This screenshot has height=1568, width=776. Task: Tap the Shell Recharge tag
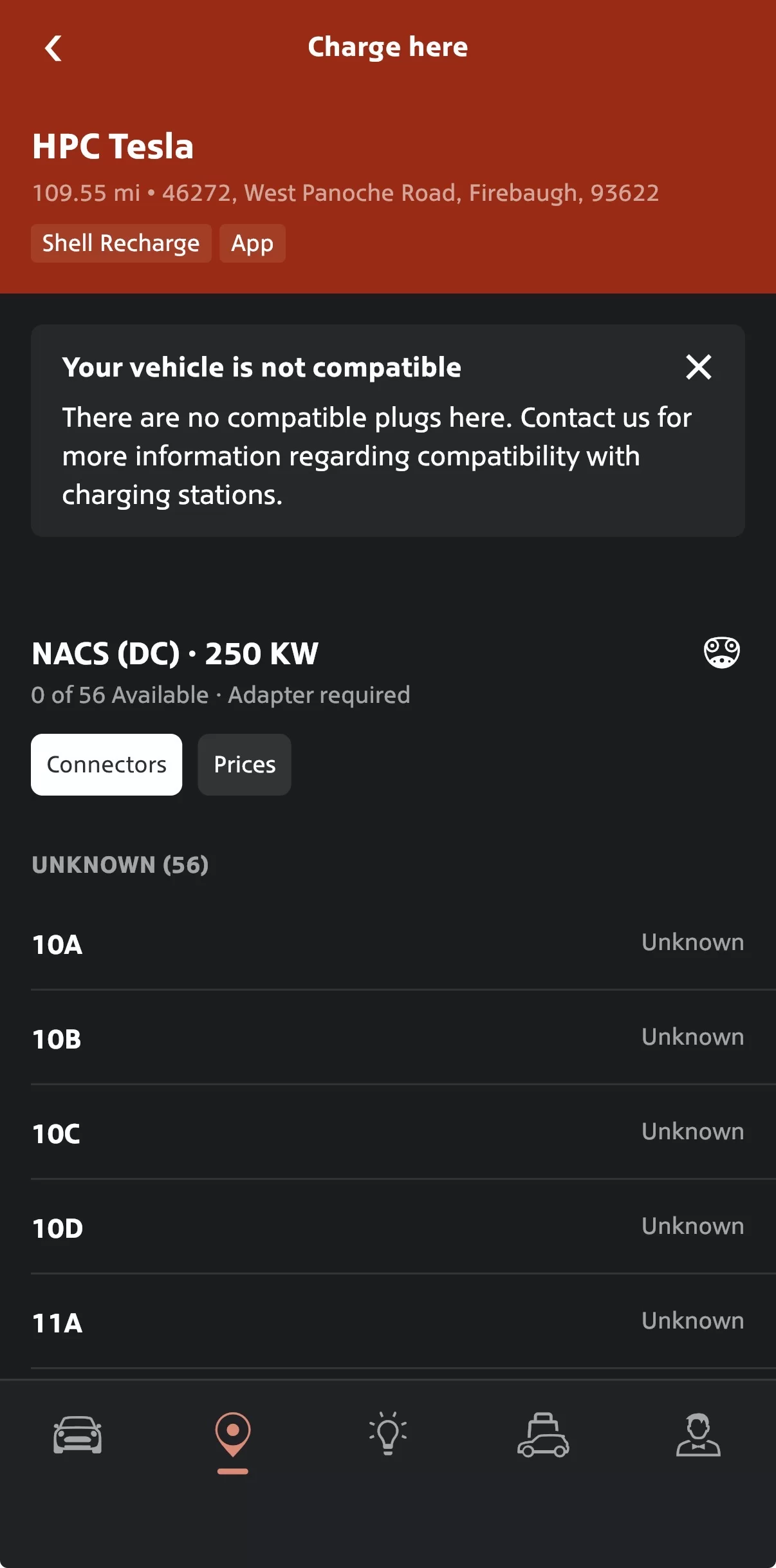click(121, 243)
